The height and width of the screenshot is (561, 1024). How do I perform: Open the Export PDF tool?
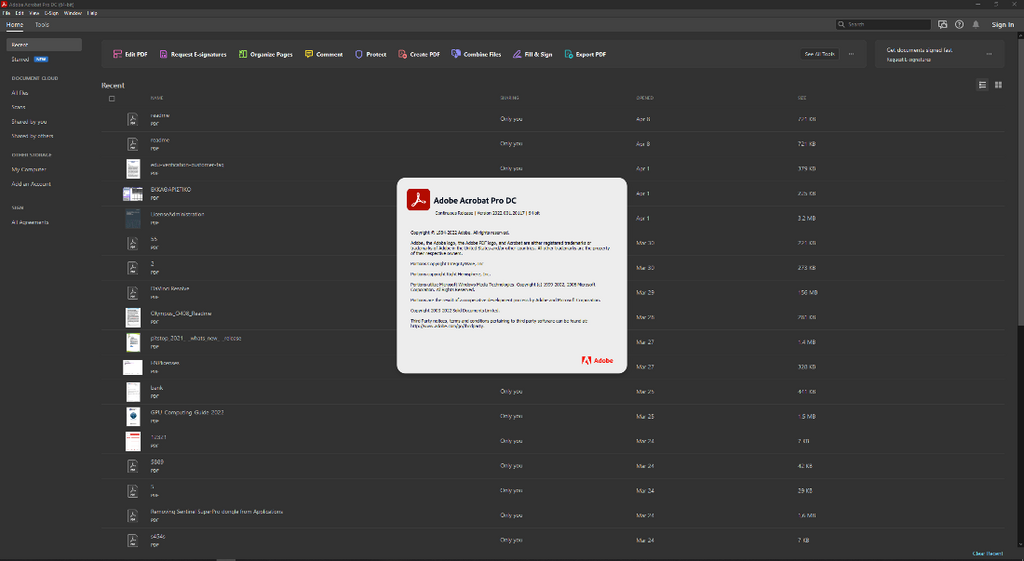(585, 54)
